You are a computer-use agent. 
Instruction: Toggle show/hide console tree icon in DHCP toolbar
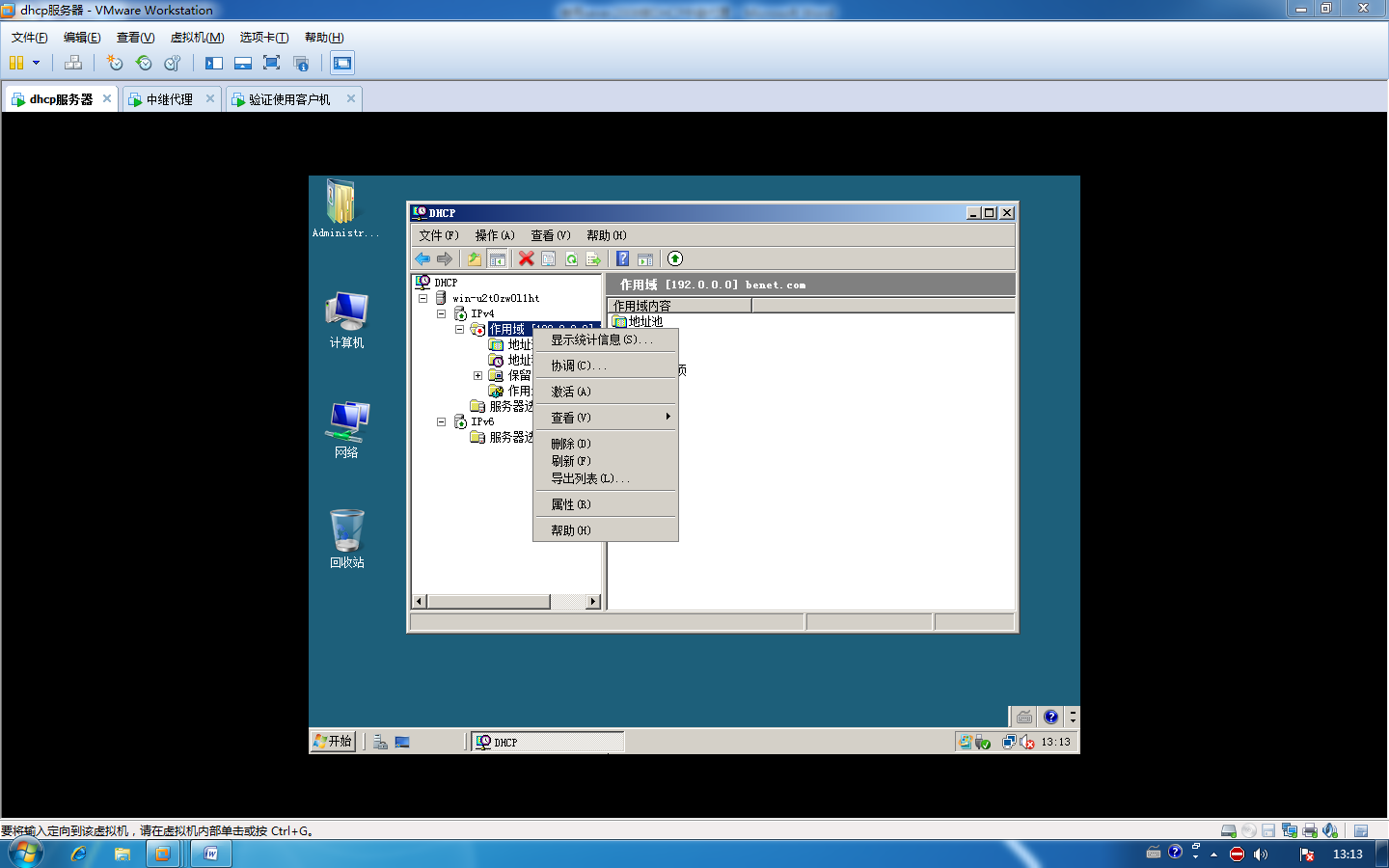pos(498,258)
